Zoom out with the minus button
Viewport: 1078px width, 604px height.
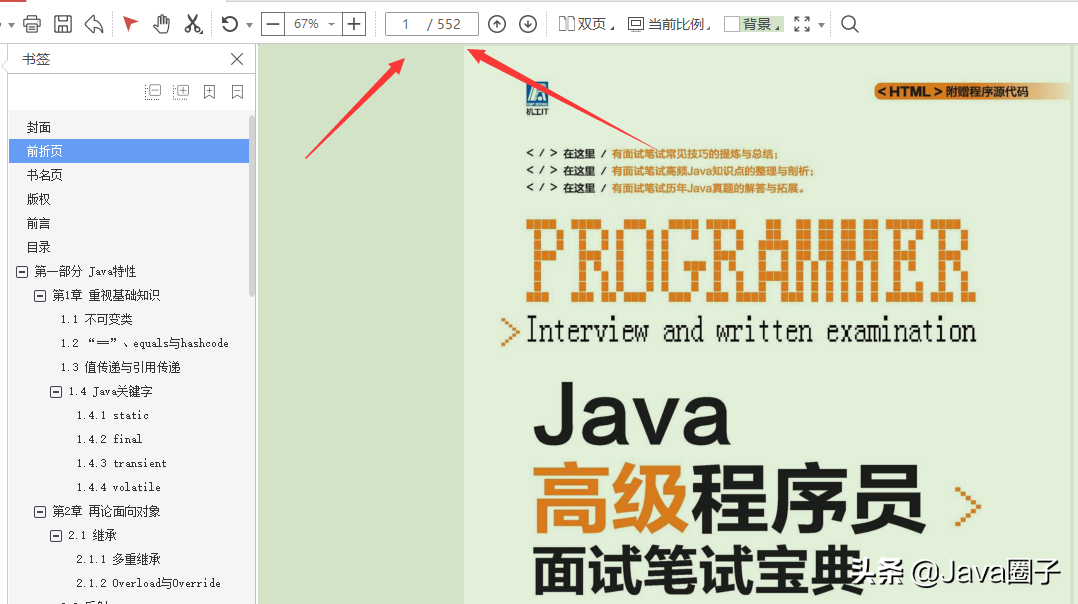coord(273,25)
